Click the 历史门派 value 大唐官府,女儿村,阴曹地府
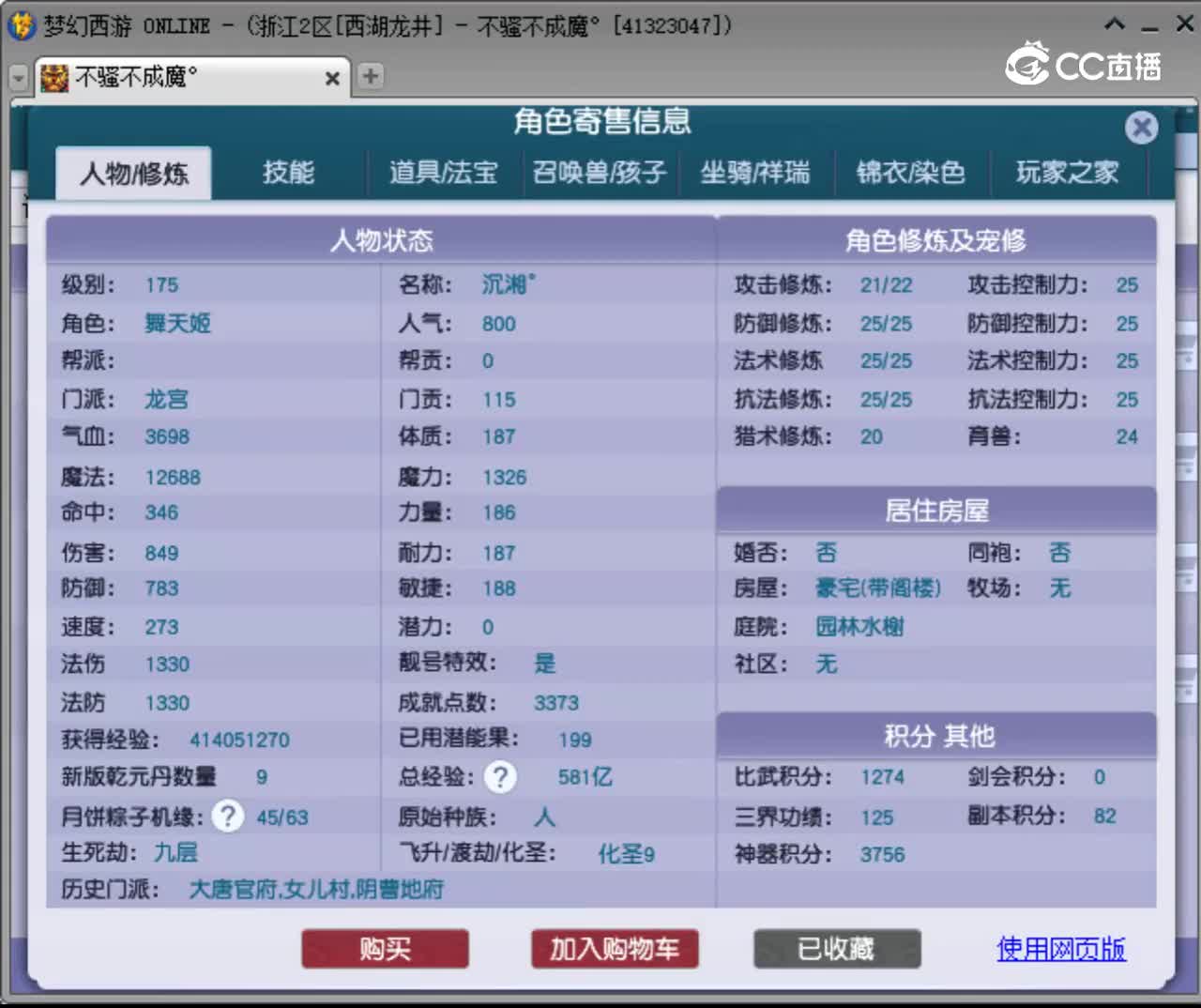 [316, 889]
